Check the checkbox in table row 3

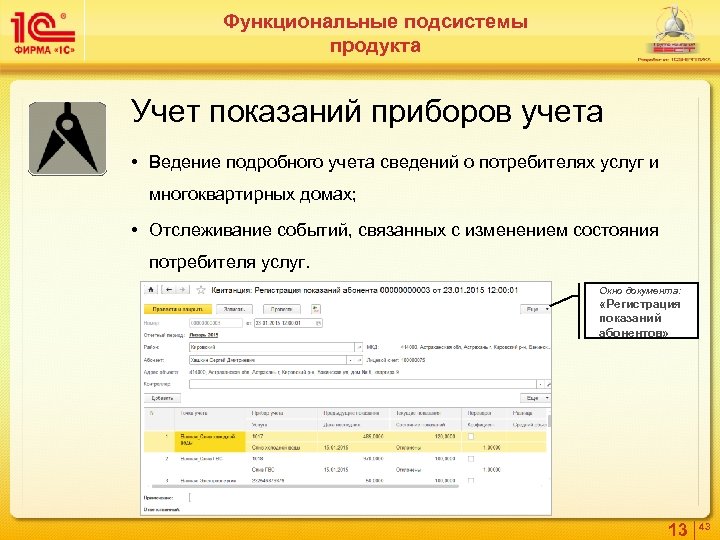pos(471,480)
